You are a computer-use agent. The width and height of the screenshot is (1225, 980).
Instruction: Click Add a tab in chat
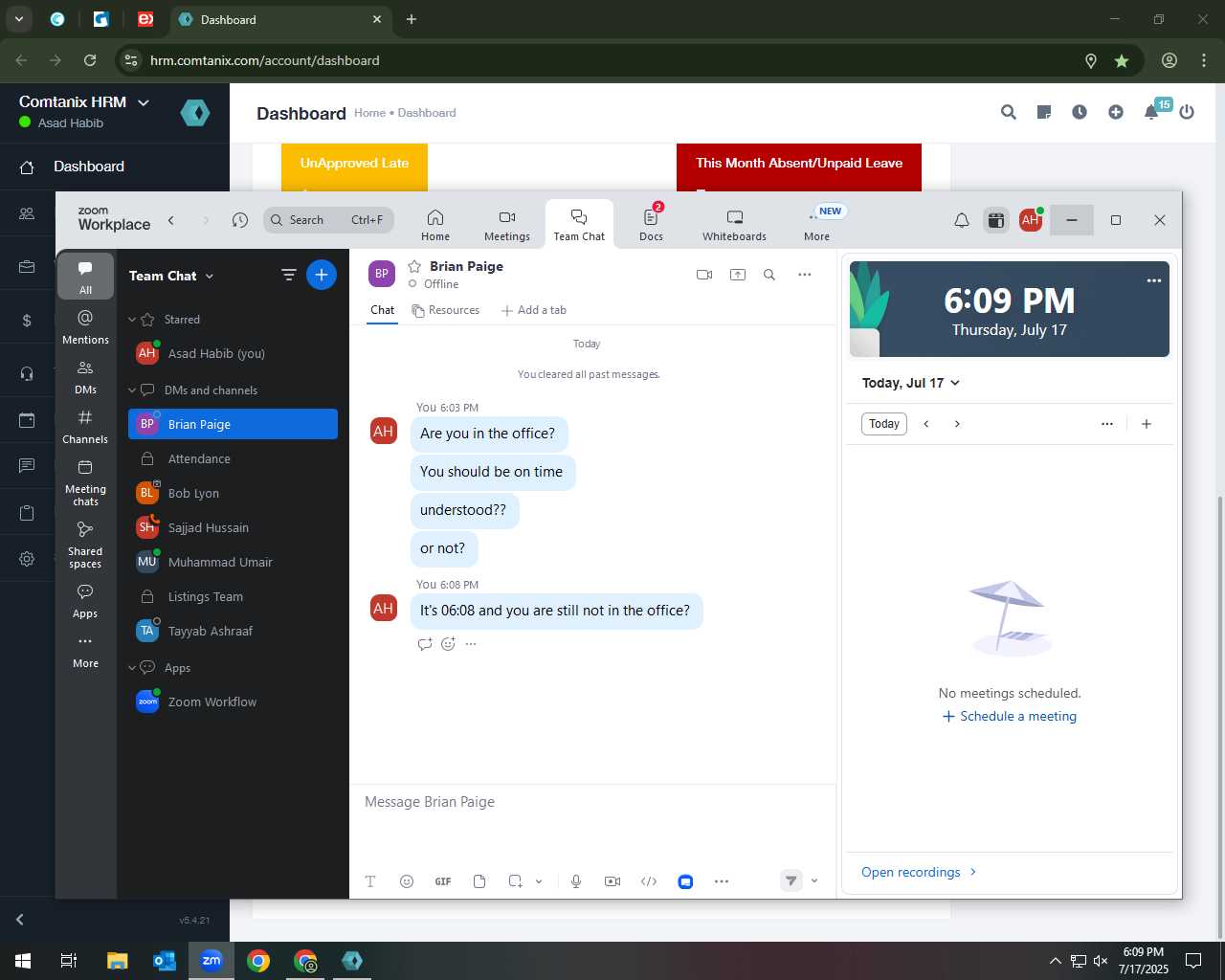534,310
